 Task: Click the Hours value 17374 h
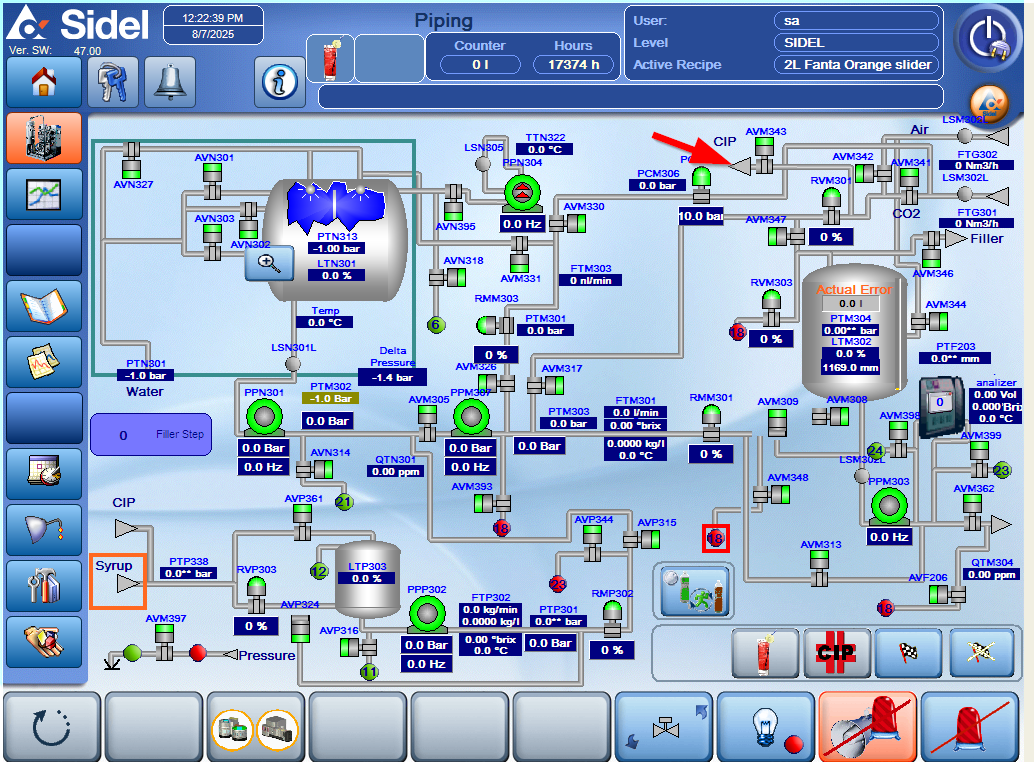click(573, 65)
